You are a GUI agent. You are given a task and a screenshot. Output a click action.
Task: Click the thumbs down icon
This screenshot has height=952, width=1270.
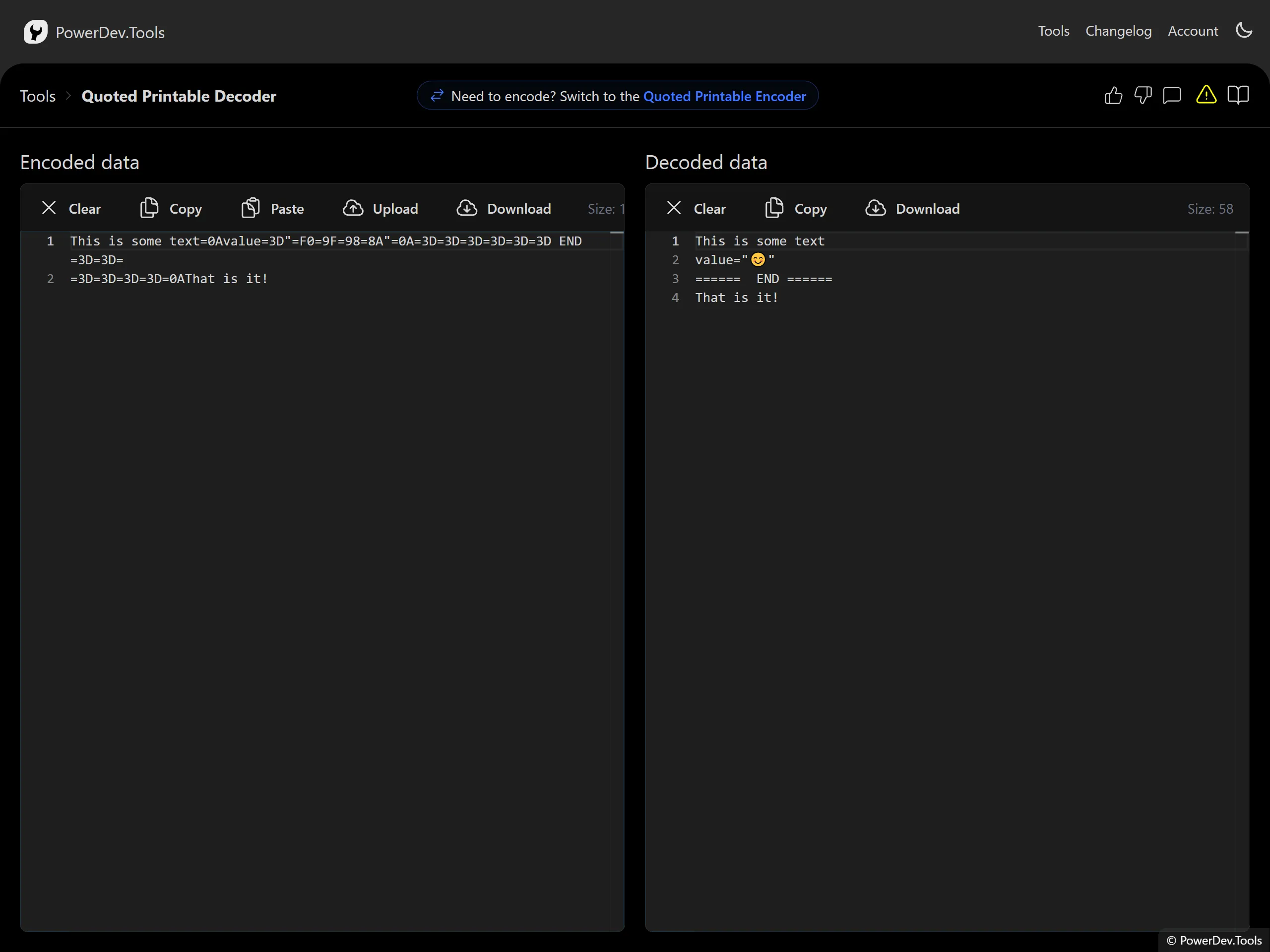point(1143,95)
